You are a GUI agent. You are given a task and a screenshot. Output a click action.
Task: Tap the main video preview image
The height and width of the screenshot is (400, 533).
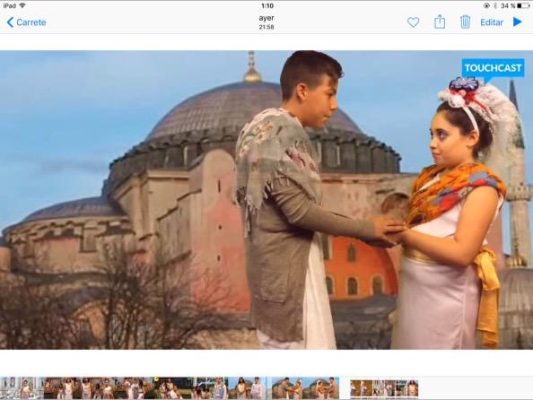click(266, 200)
